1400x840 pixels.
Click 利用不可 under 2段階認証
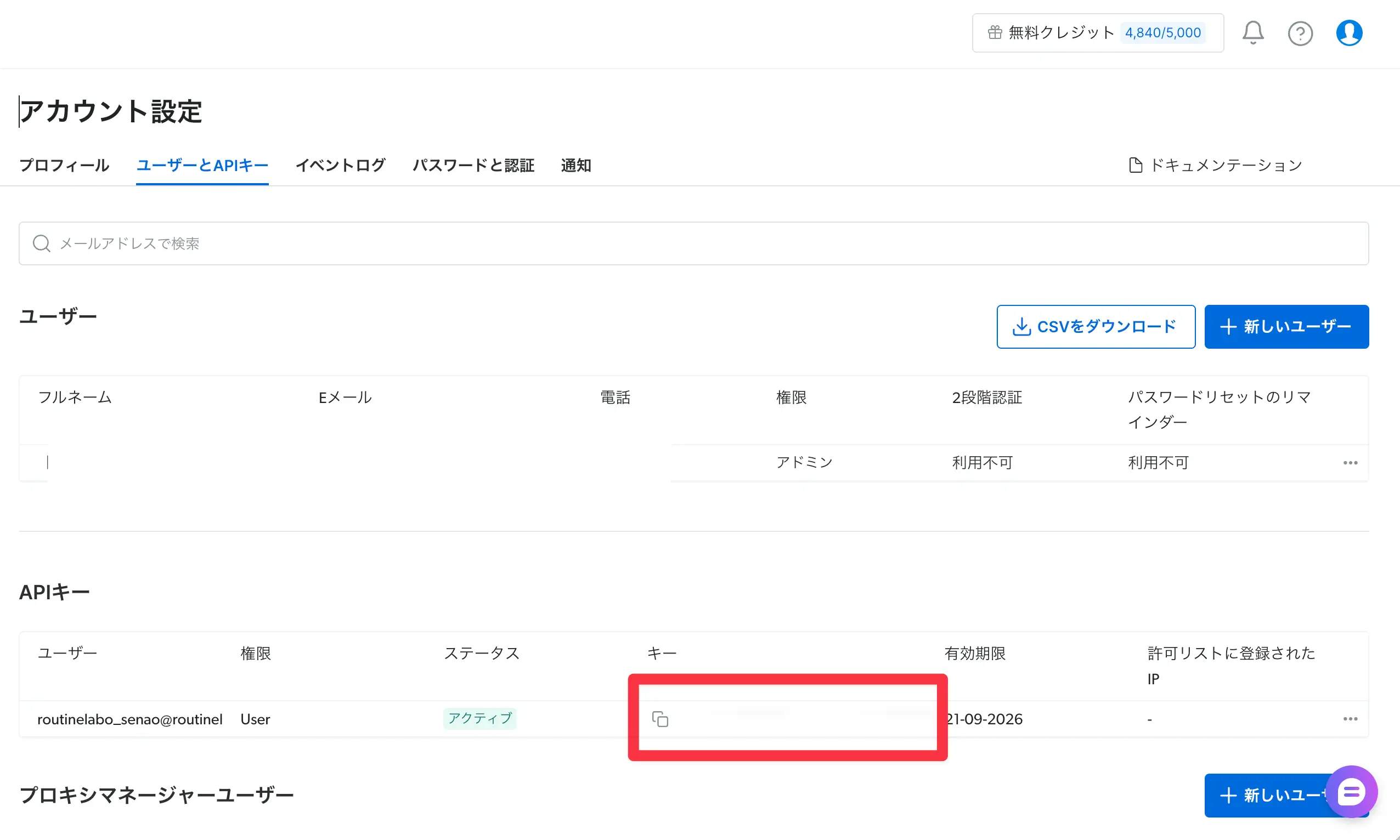tap(982, 462)
